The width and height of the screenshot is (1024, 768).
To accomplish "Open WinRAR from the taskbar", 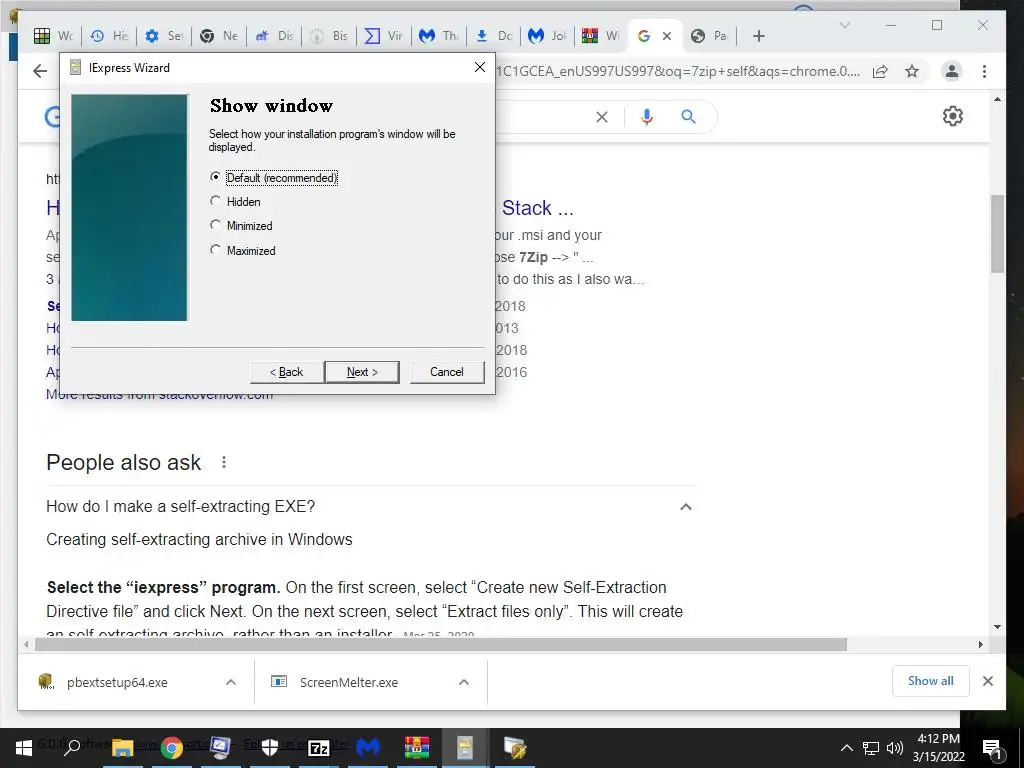I will (417, 747).
